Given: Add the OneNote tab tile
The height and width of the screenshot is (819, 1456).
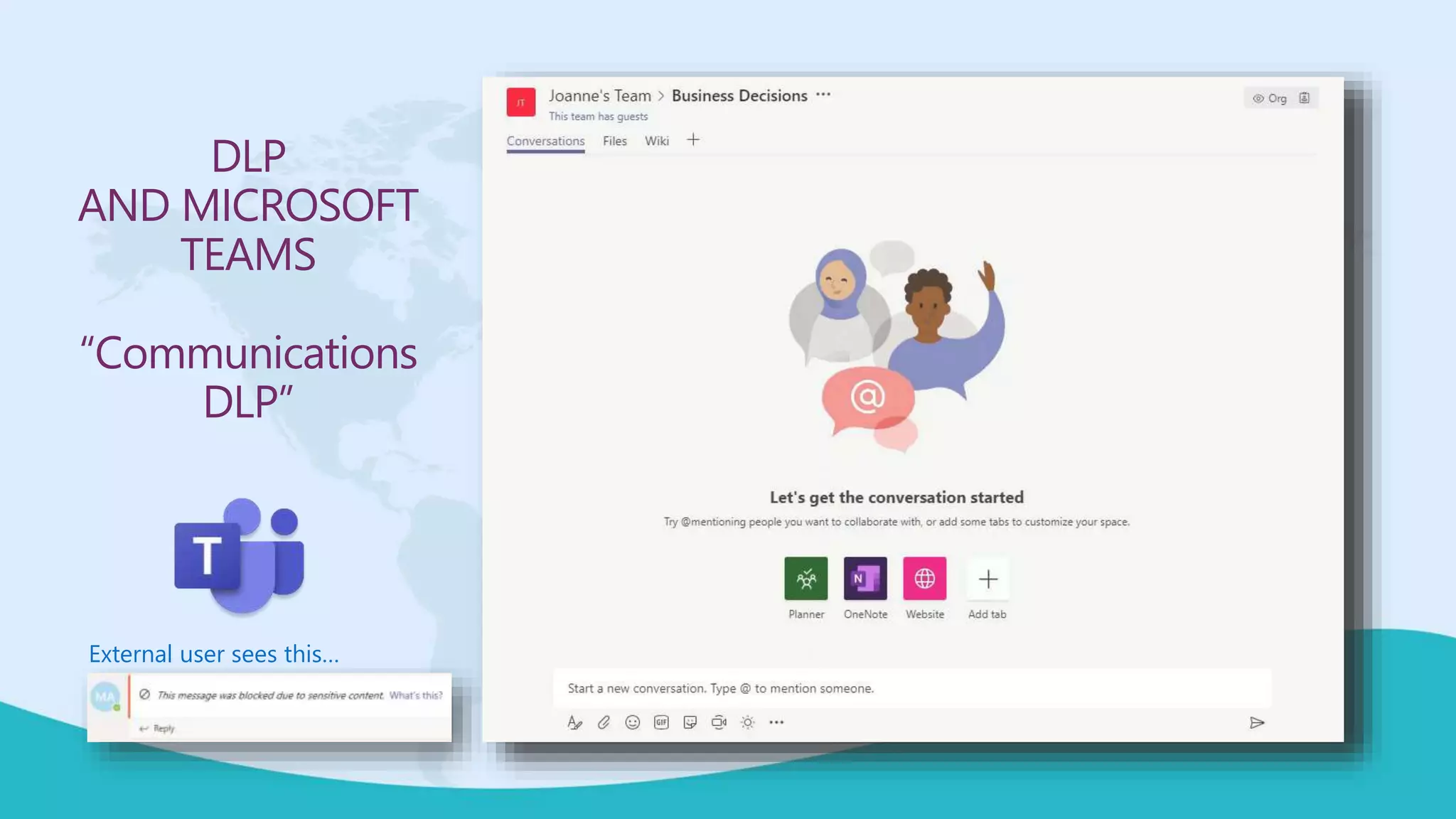Looking at the screenshot, I should click(x=865, y=578).
